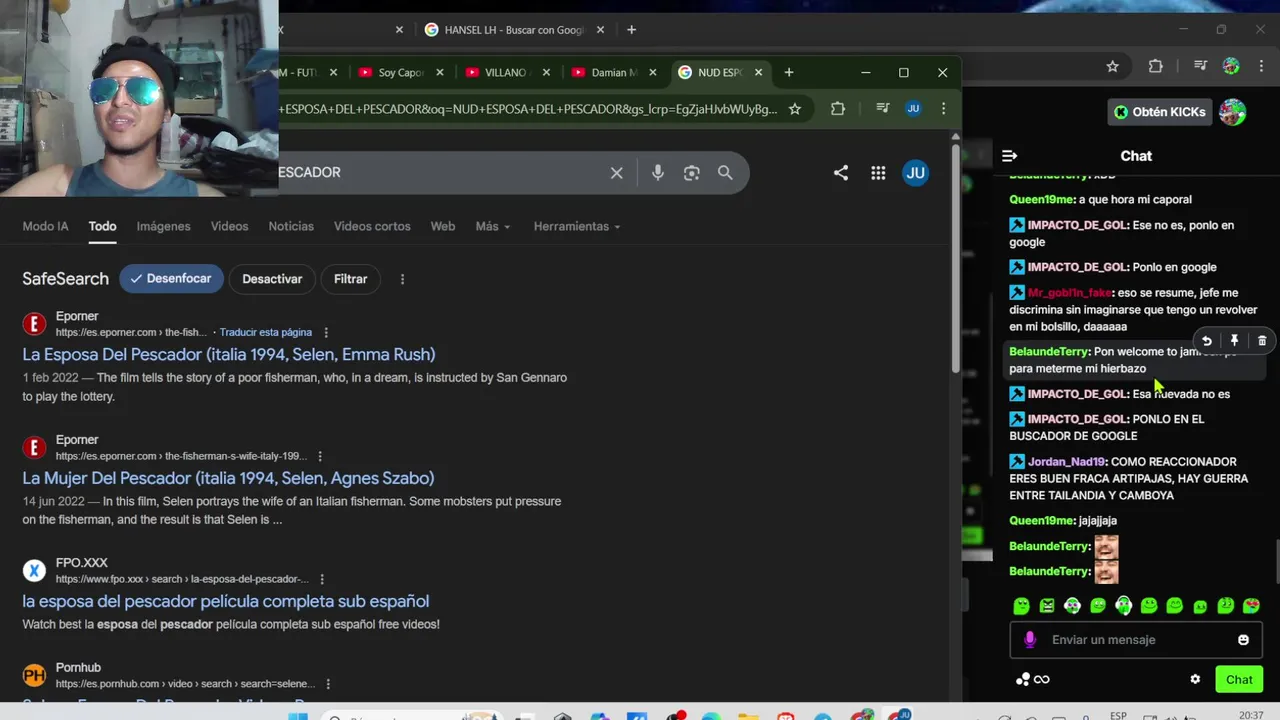Switch to the Imágenes results tab
This screenshot has height=720, width=1280.
click(x=163, y=226)
